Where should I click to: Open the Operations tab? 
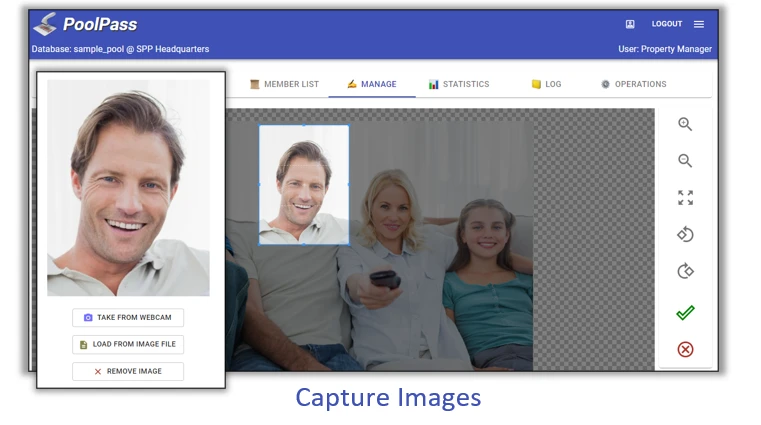coord(633,84)
